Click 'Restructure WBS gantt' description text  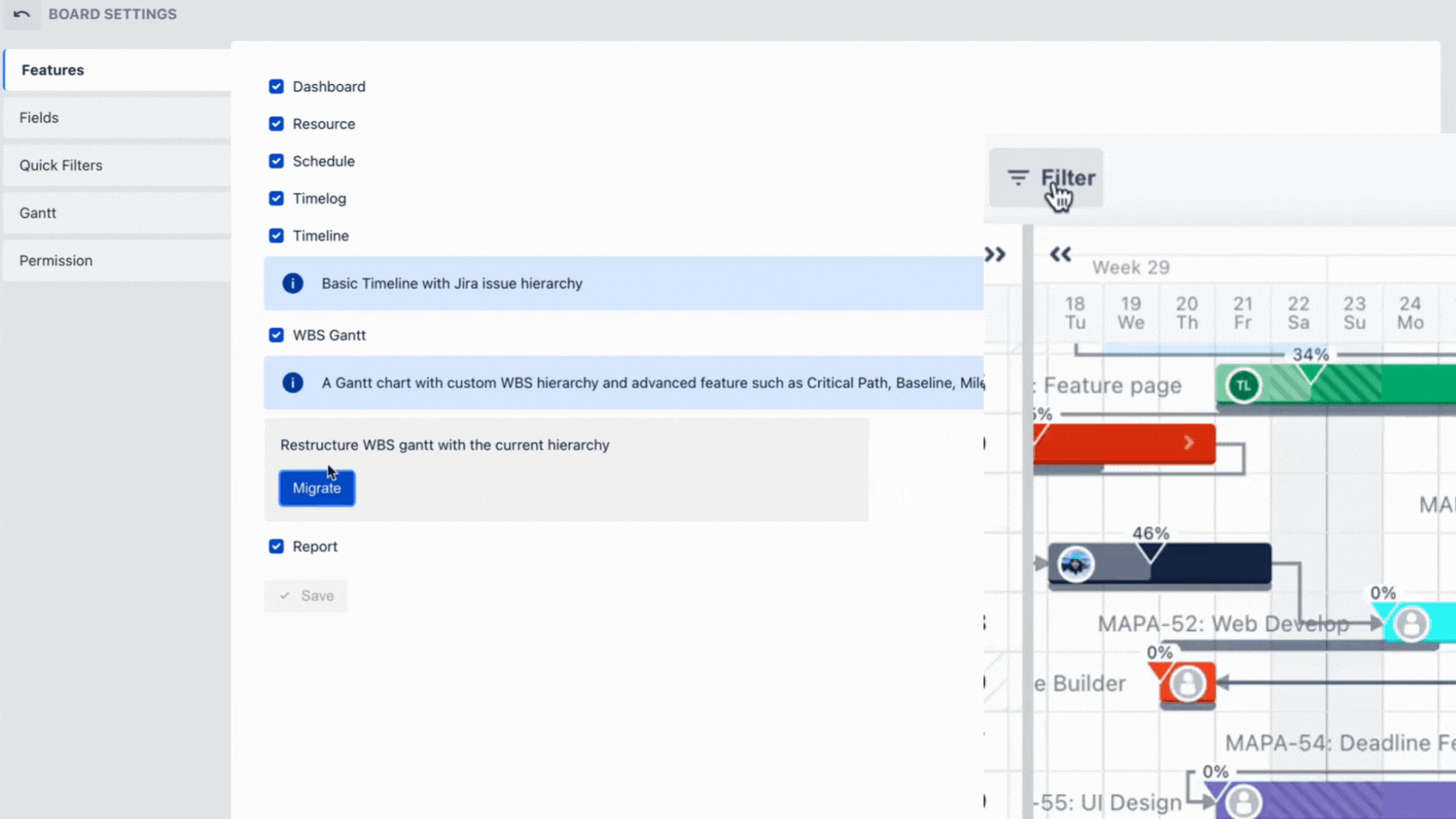tap(445, 445)
